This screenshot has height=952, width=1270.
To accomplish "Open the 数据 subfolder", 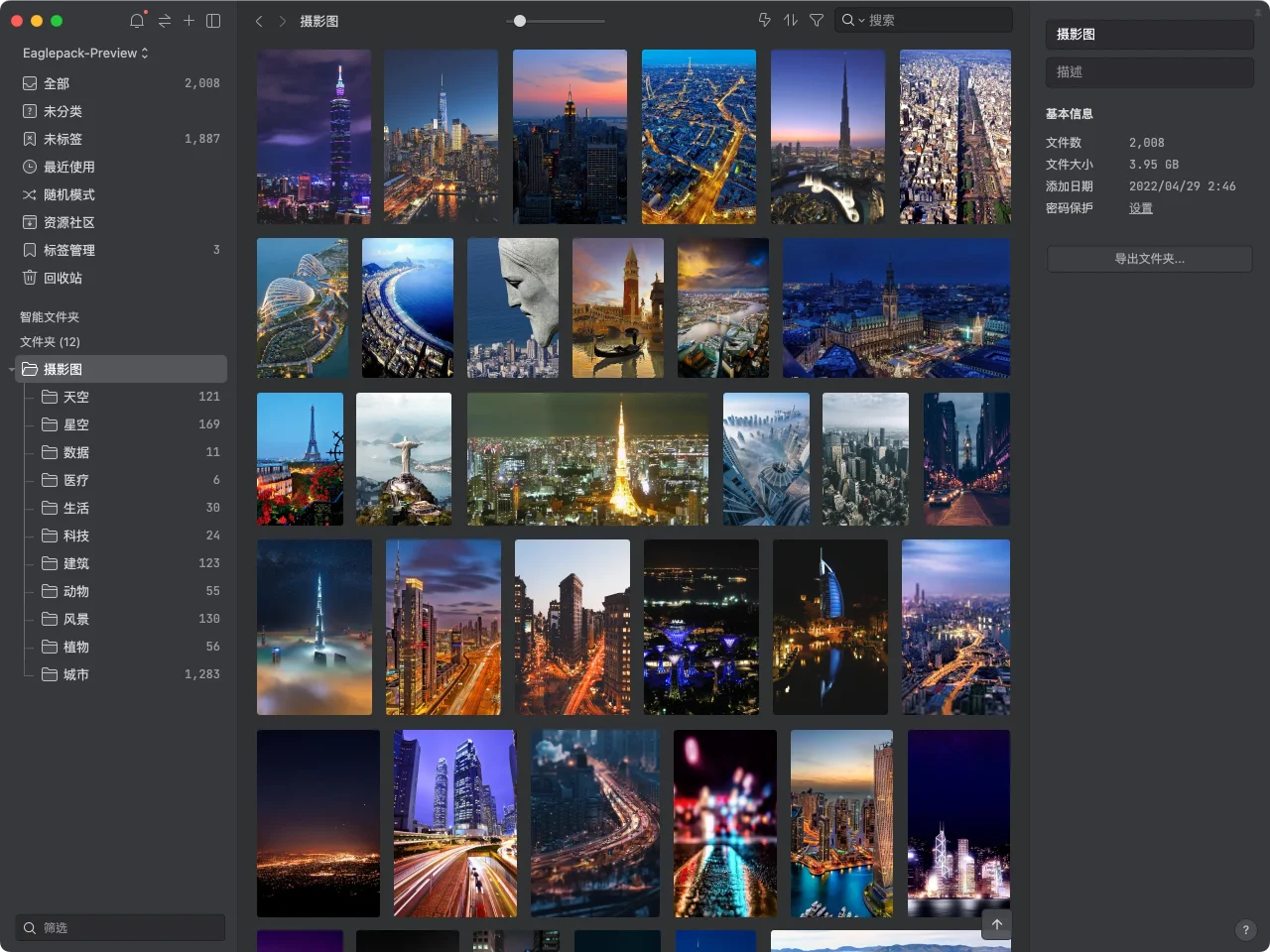I will [131, 452].
